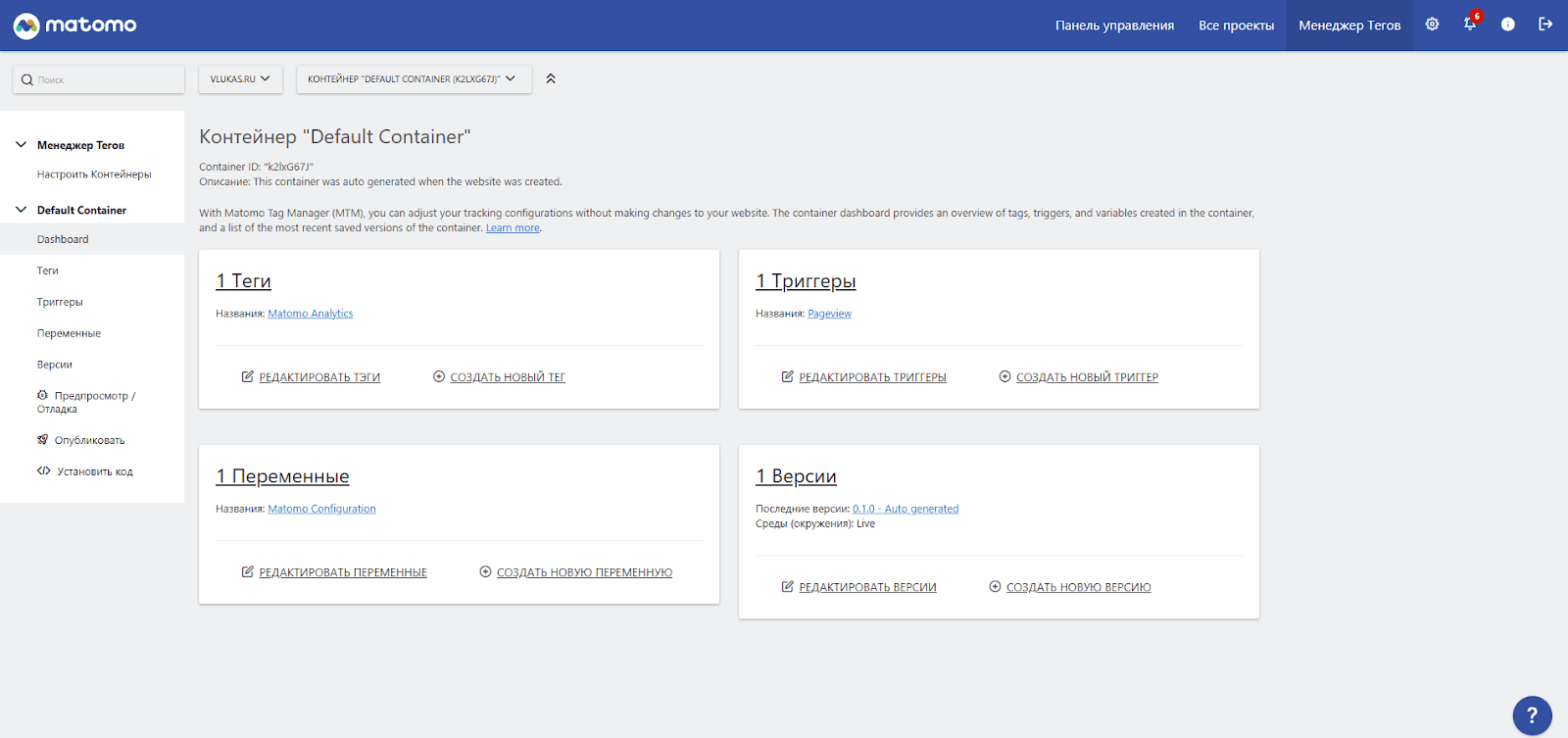This screenshot has height=738, width=1568.
Task: Open notifications bell with red badge
Action: point(1470,25)
